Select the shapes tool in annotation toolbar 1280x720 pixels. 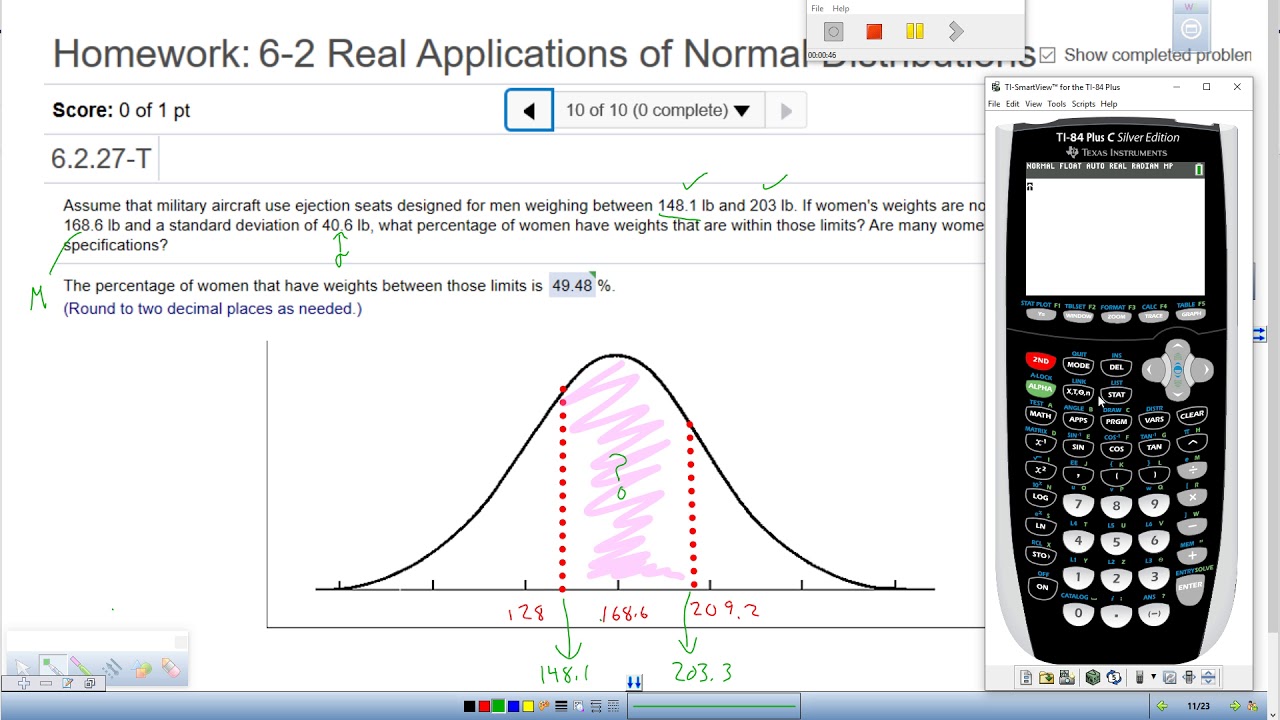coord(141,668)
